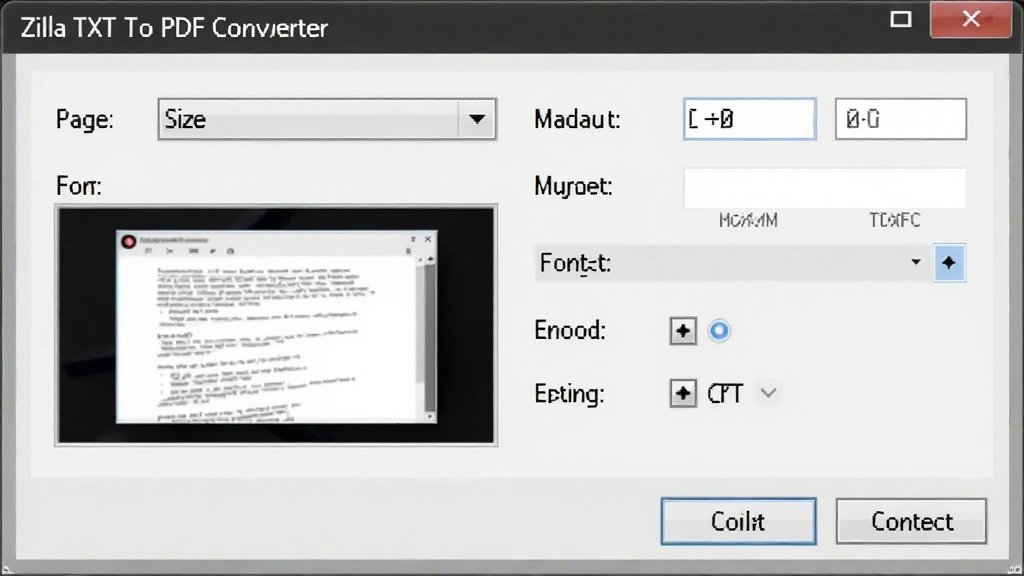This screenshot has width=1024, height=576.
Task: Click the blue button beside Fontet
Action: tap(949, 263)
